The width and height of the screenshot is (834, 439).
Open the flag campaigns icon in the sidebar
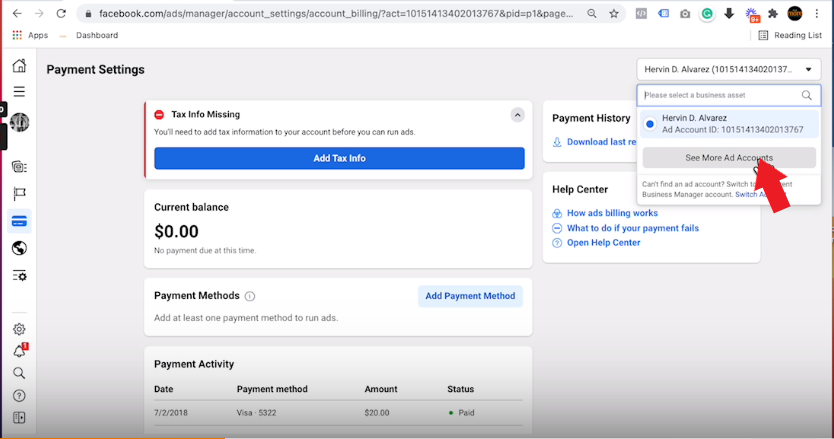(19, 194)
